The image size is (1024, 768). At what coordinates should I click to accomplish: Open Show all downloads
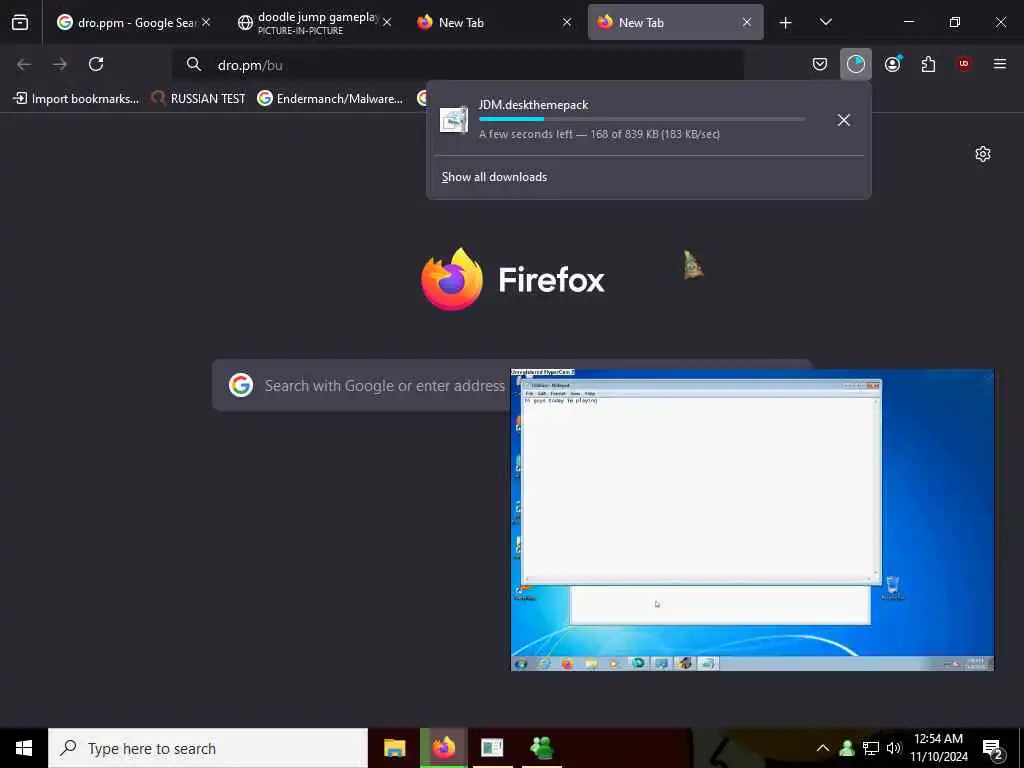point(494,177)
